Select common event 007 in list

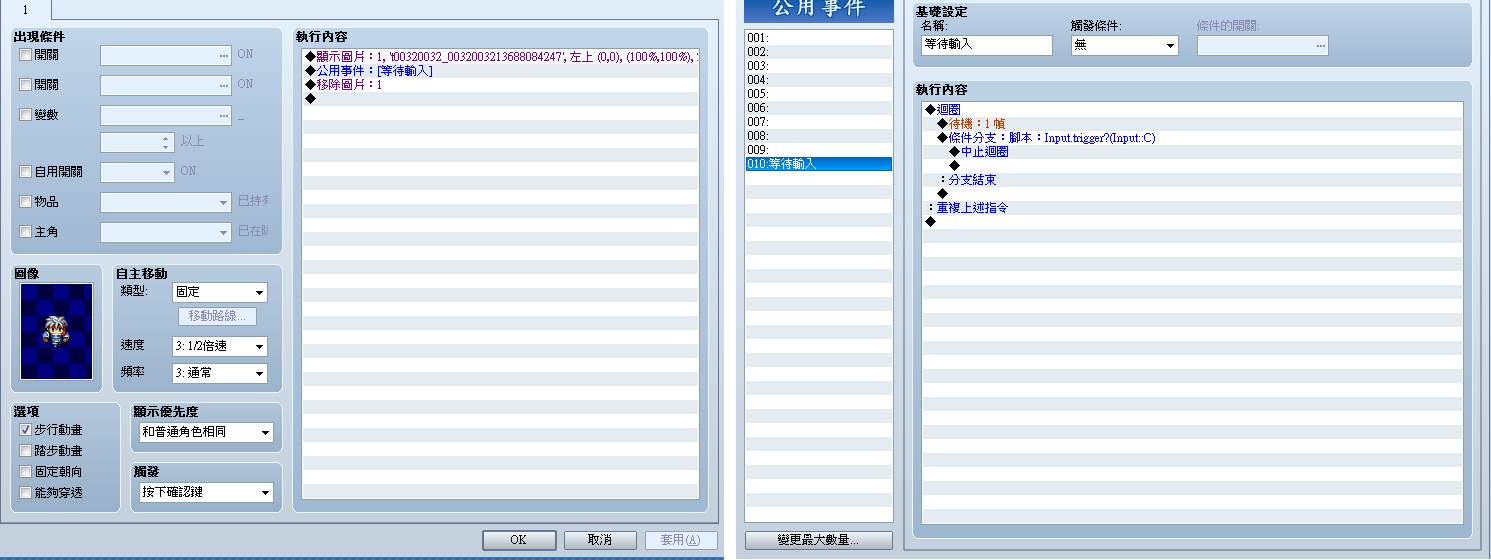click(x=819, y=122)
